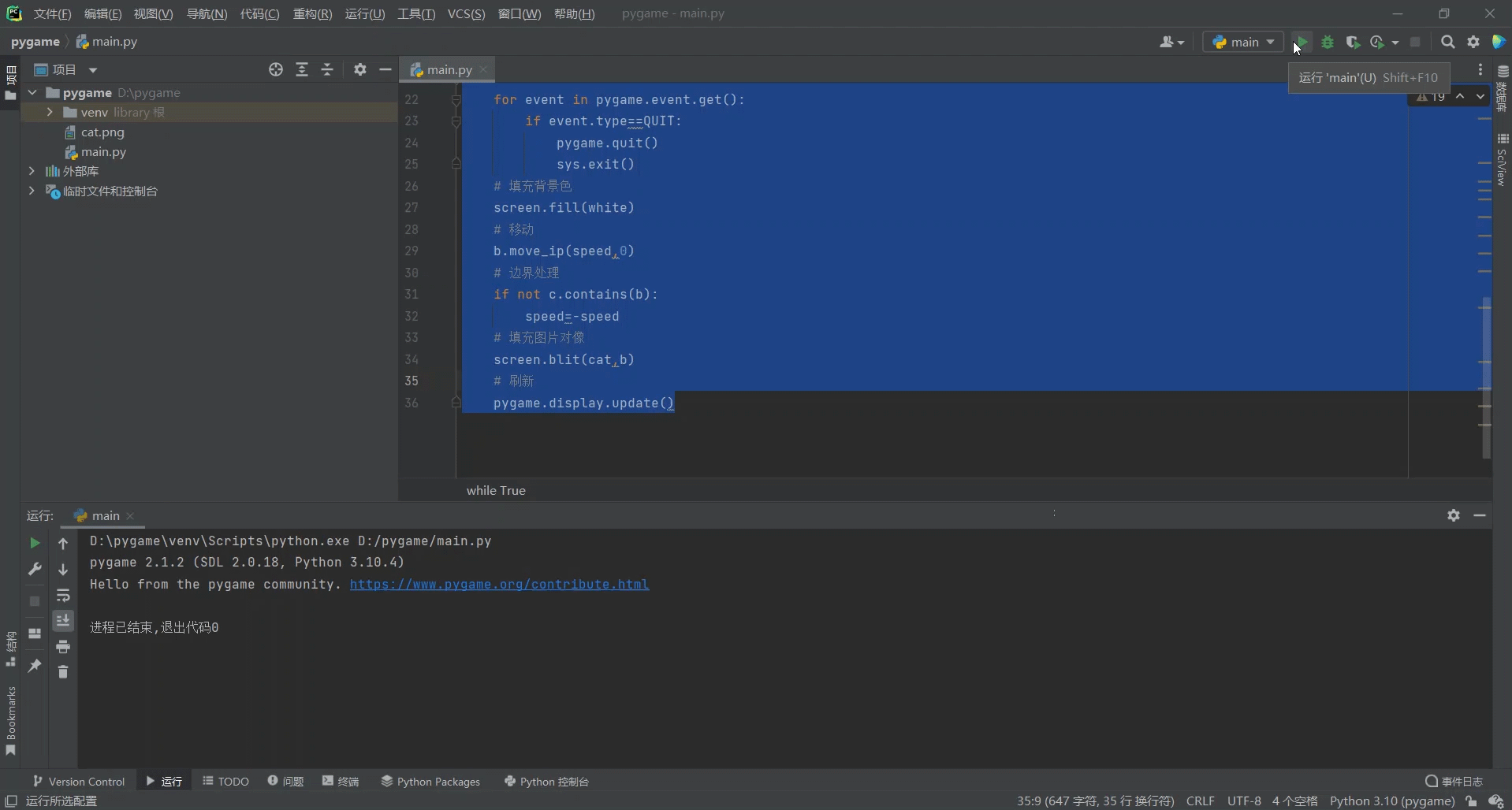Screen dimensions: 1512x810
Task: Expand the 外部库 node
Action: tap(32, 171)
